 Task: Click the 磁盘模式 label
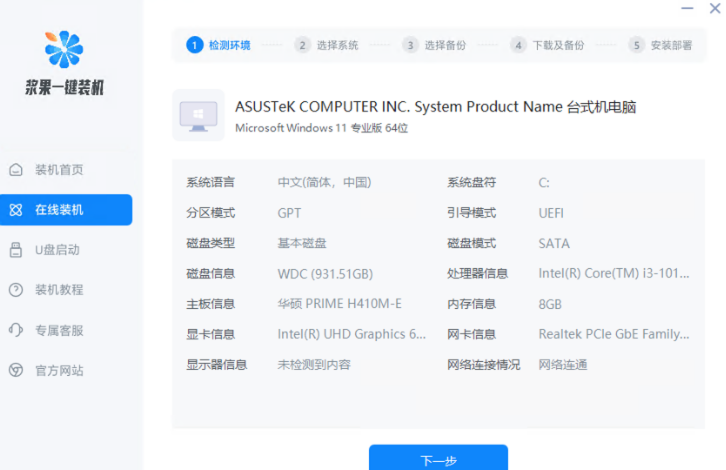click(471, 243)
